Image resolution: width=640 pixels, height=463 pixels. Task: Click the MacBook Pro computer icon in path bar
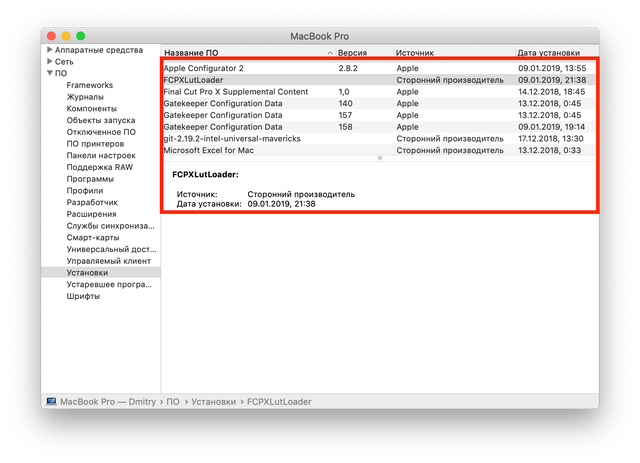click(51, 401)
